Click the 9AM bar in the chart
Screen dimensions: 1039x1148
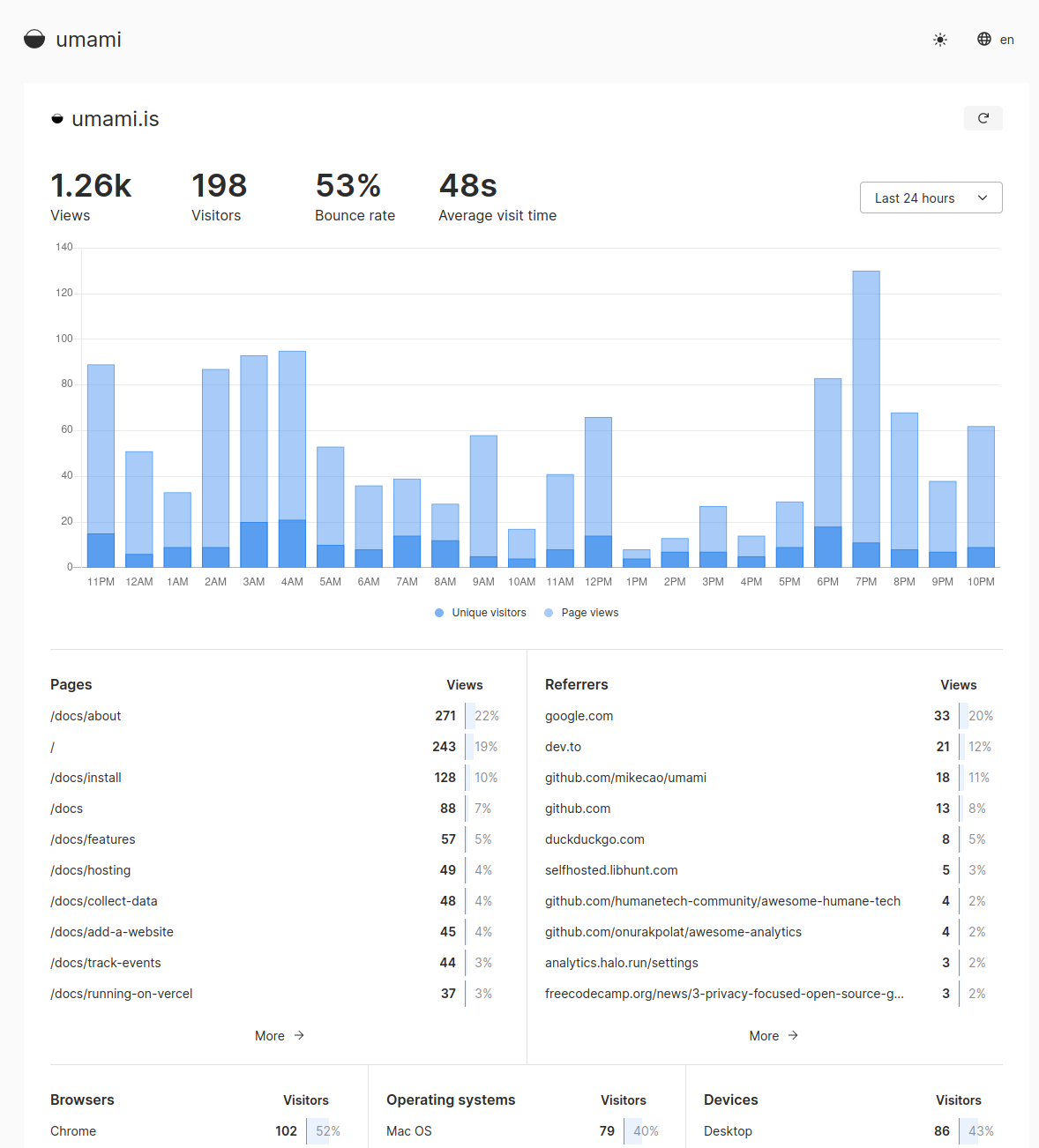click(x=483, y=501)
